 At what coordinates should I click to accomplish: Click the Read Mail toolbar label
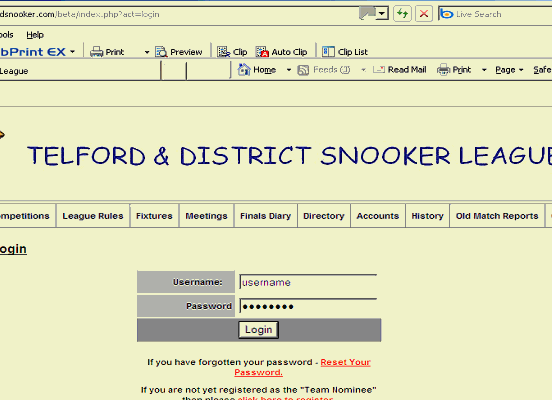(x=407, y=70)
